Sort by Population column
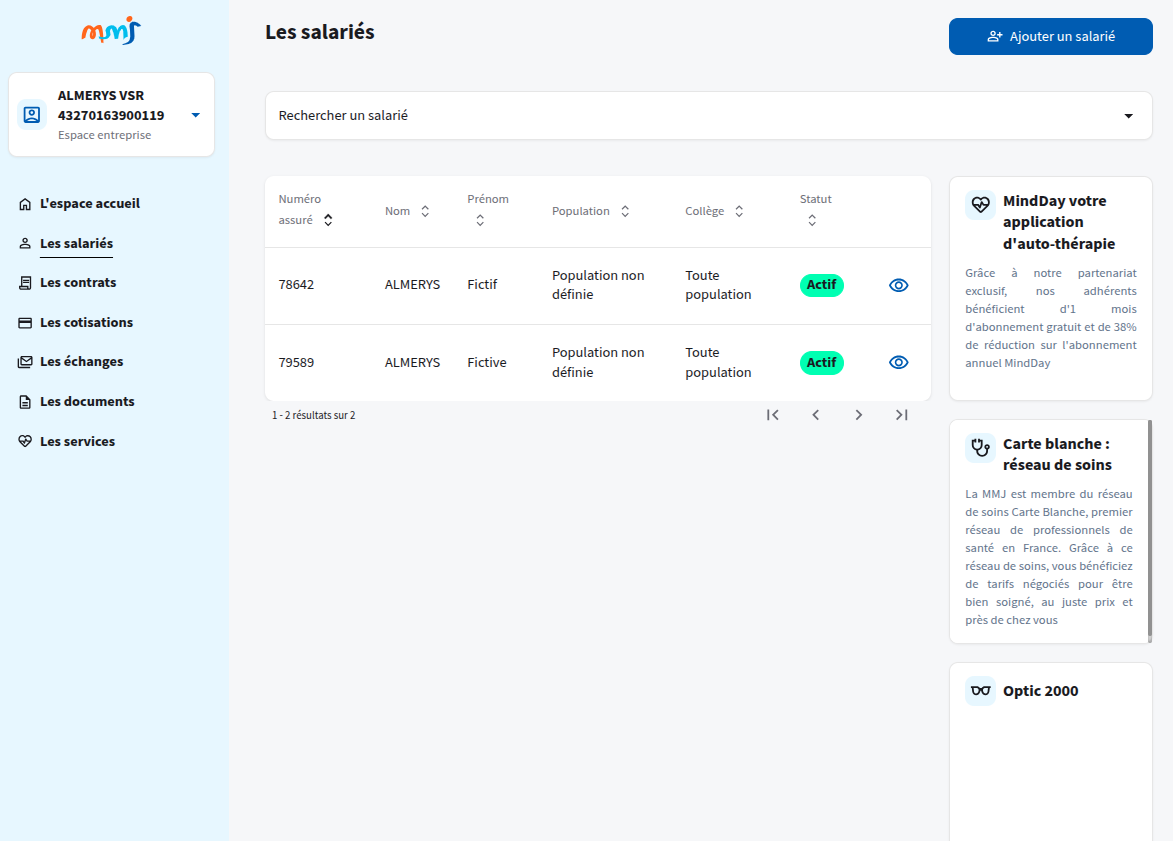The height and width of the screenshot is (841, 1173). click(625, 212)
